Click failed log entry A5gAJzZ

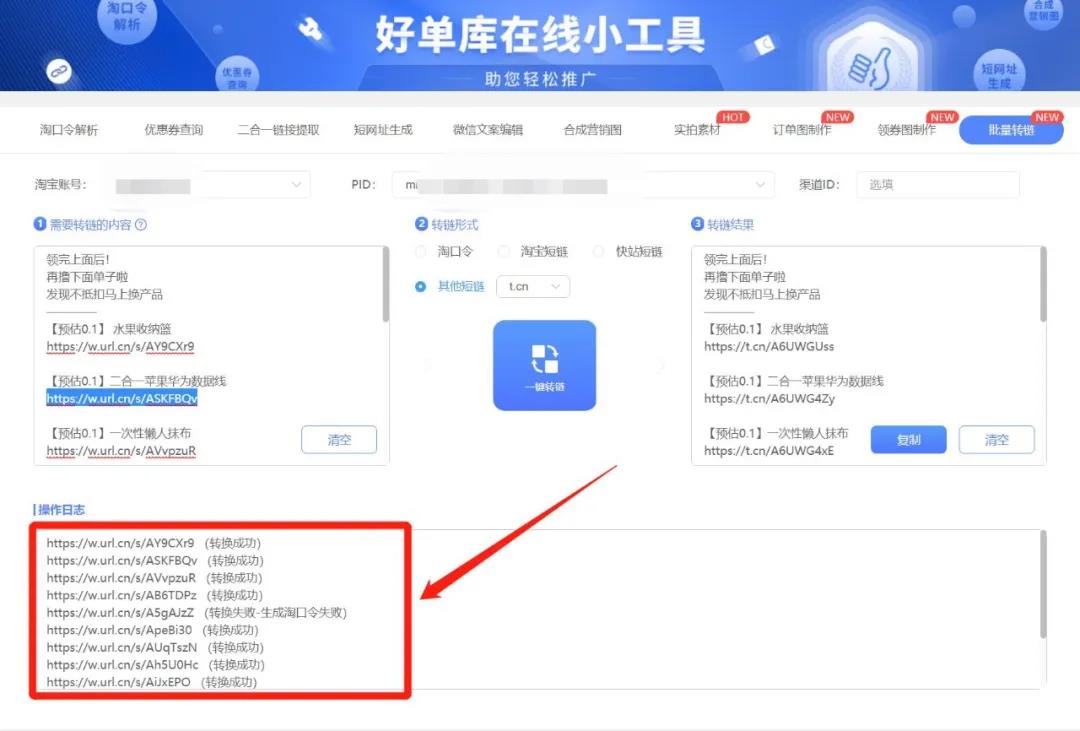196,612
